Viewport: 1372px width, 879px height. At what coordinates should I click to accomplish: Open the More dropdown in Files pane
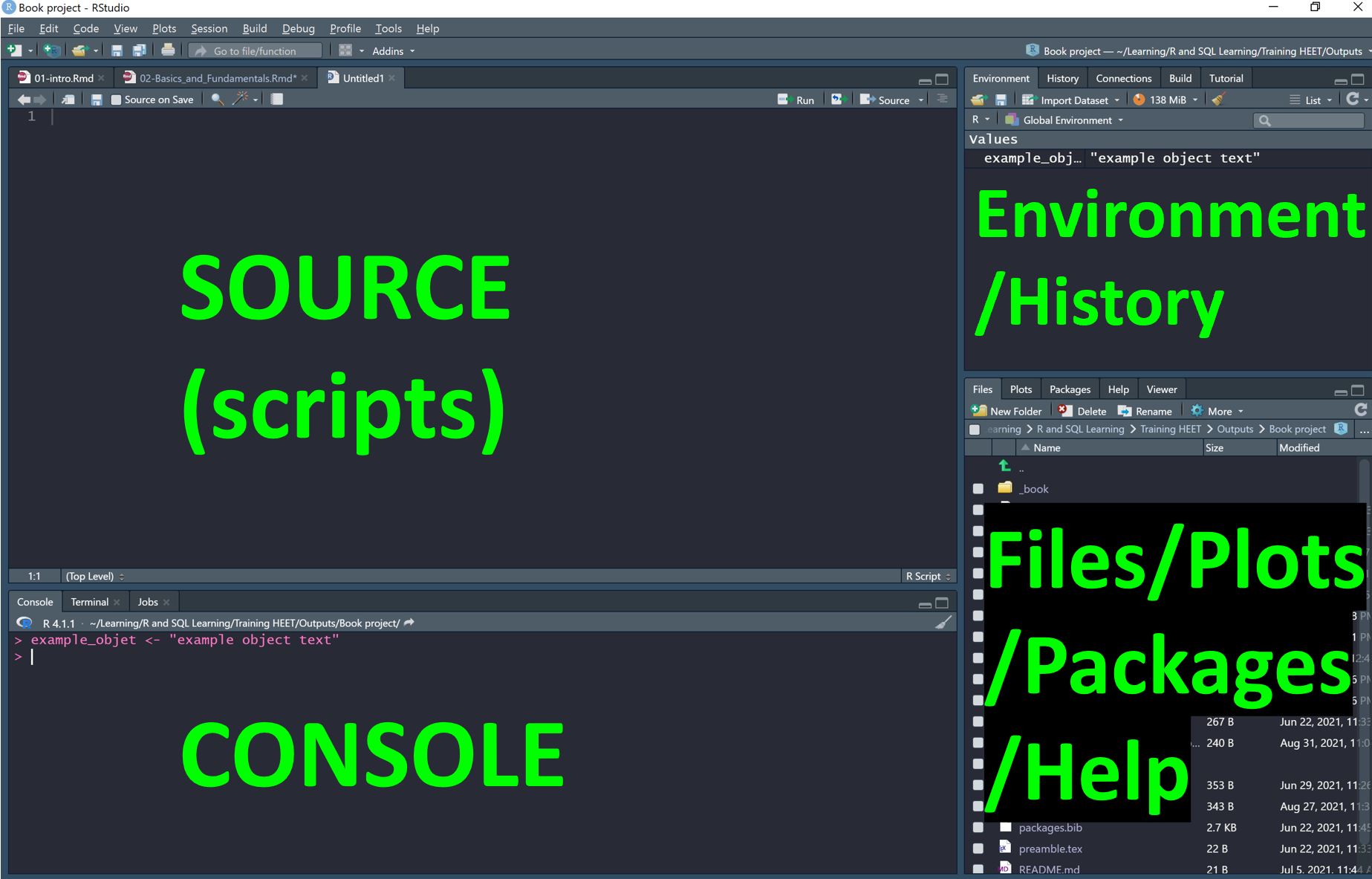pyautogui.click(x=1217, y=411)
